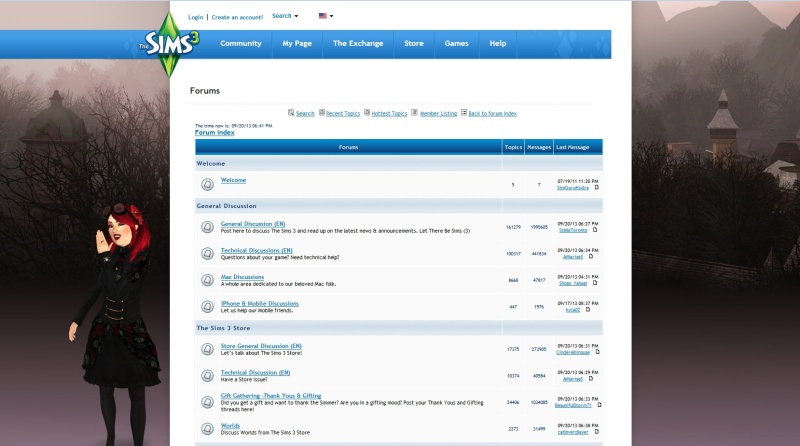Open the Worlds forum link
The width and height of the screenshot is (800, 446).
pos(230,426)
